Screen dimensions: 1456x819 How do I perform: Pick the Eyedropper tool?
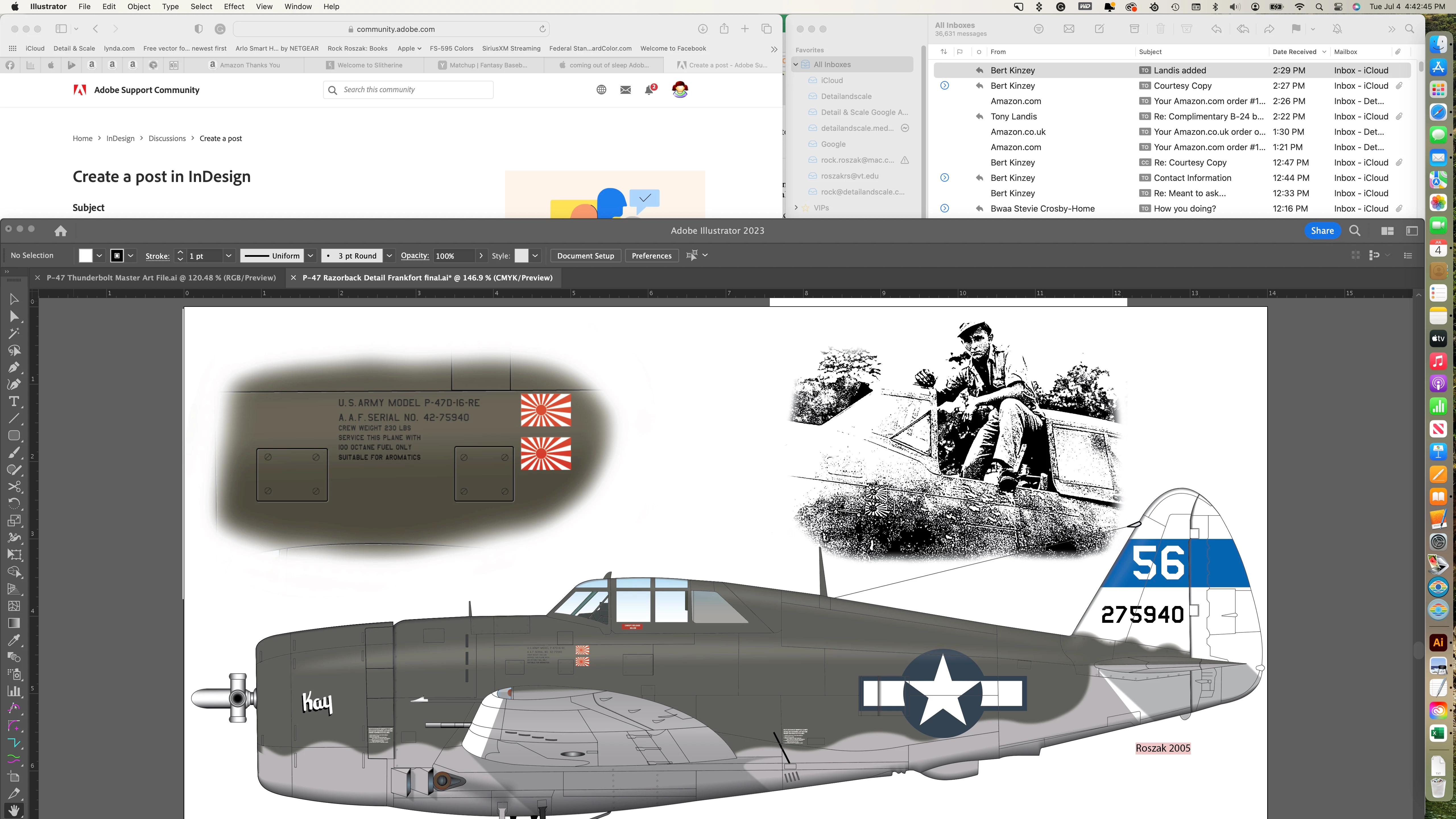coord(14,640)
